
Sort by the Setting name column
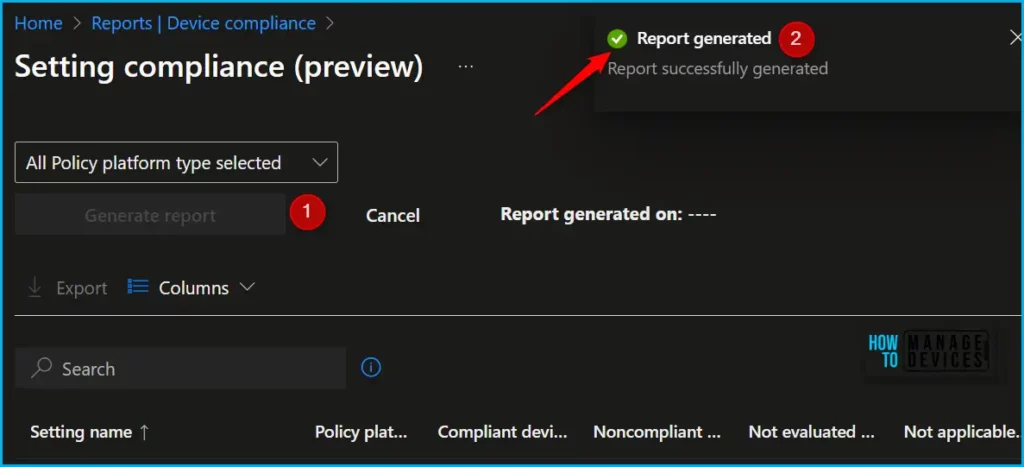click(x=90, y=432)
